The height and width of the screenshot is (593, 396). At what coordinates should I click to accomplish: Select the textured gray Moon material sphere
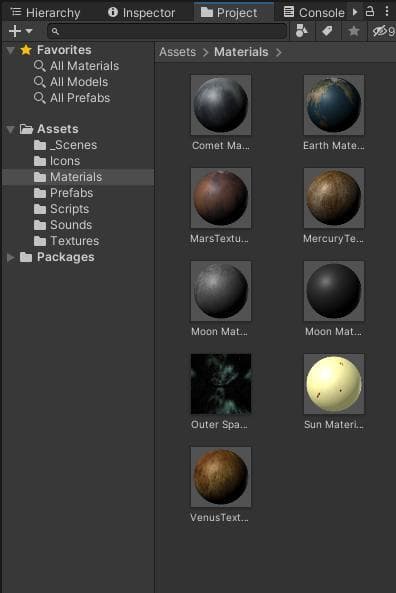221,291
